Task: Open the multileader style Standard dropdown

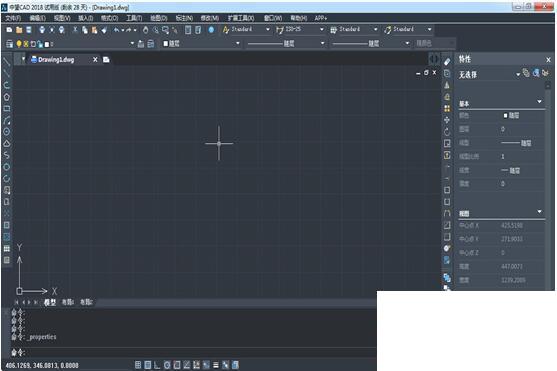Action: (x=429, y=29)
